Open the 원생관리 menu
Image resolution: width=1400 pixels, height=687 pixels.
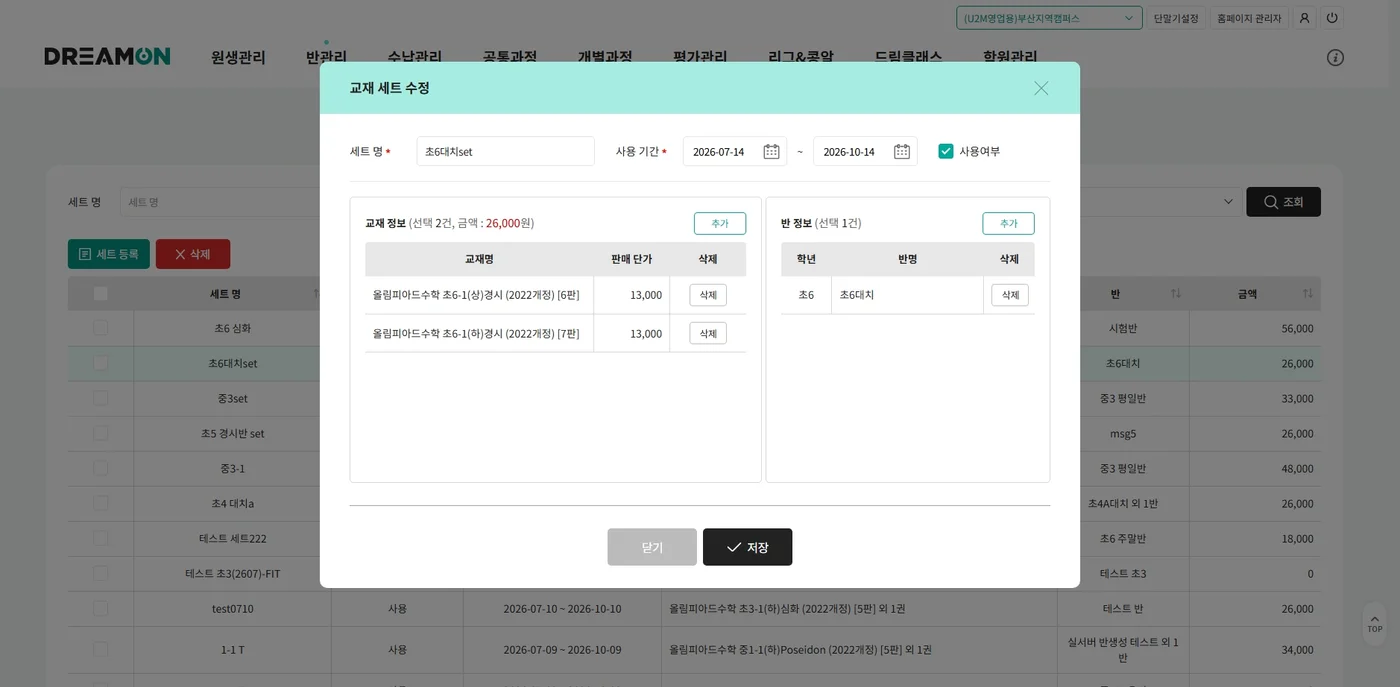click(x=238, y=57)
